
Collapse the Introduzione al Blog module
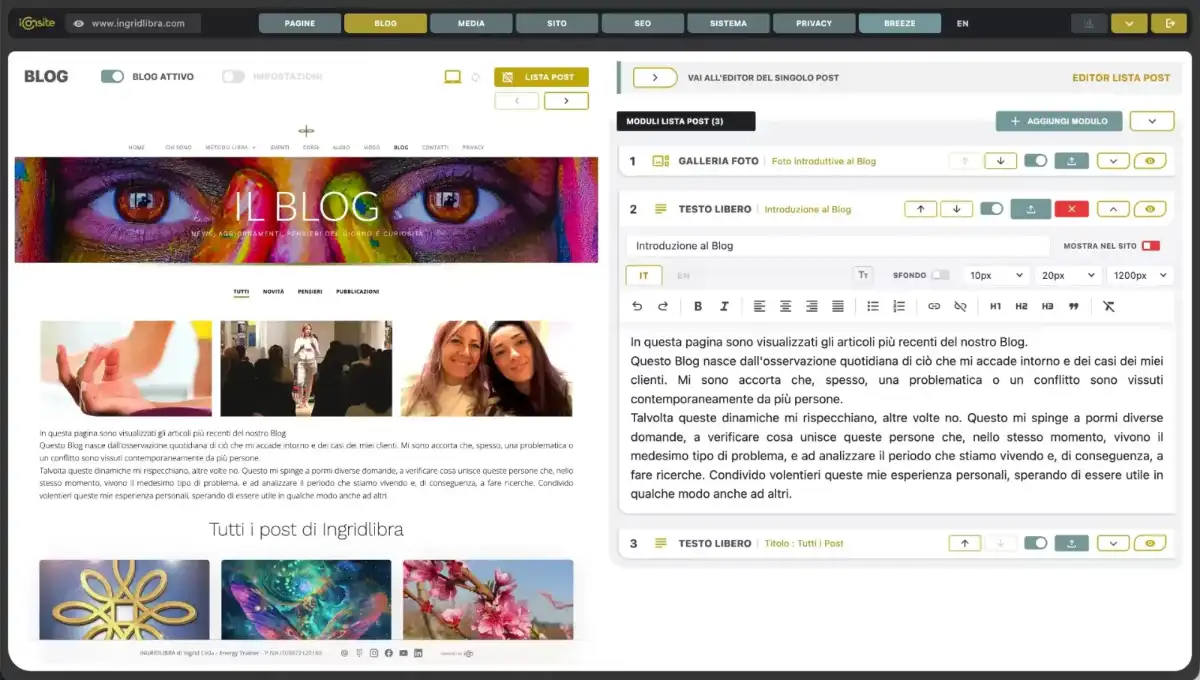(1113, 209)
